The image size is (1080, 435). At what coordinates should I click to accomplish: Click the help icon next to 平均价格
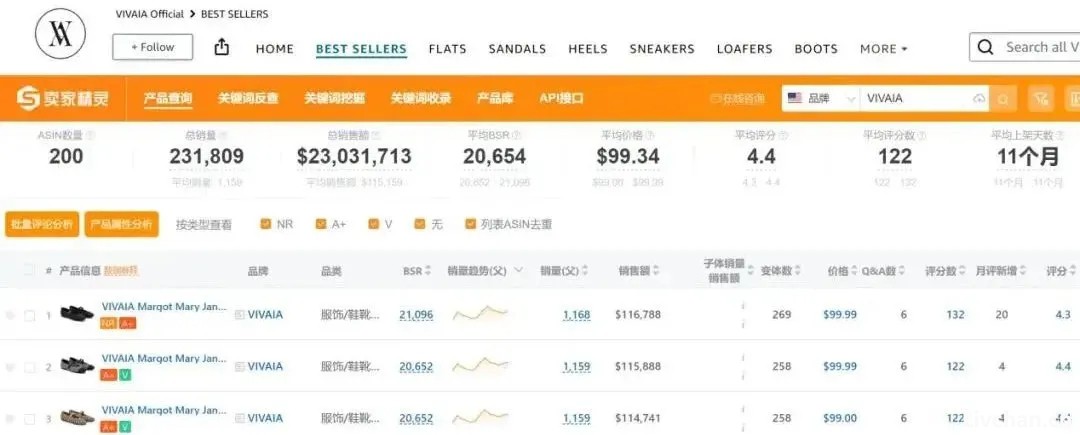[x=650, y=136]
